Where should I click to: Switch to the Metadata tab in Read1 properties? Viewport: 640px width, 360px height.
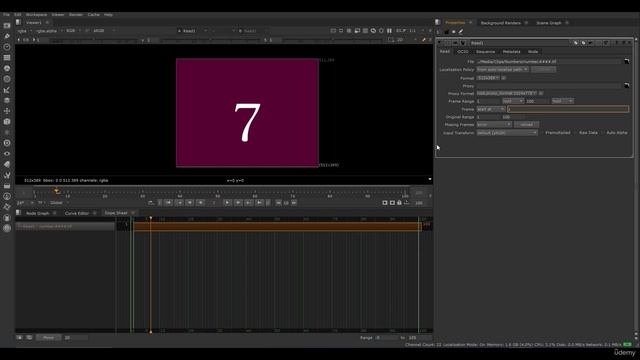[511, 52]
